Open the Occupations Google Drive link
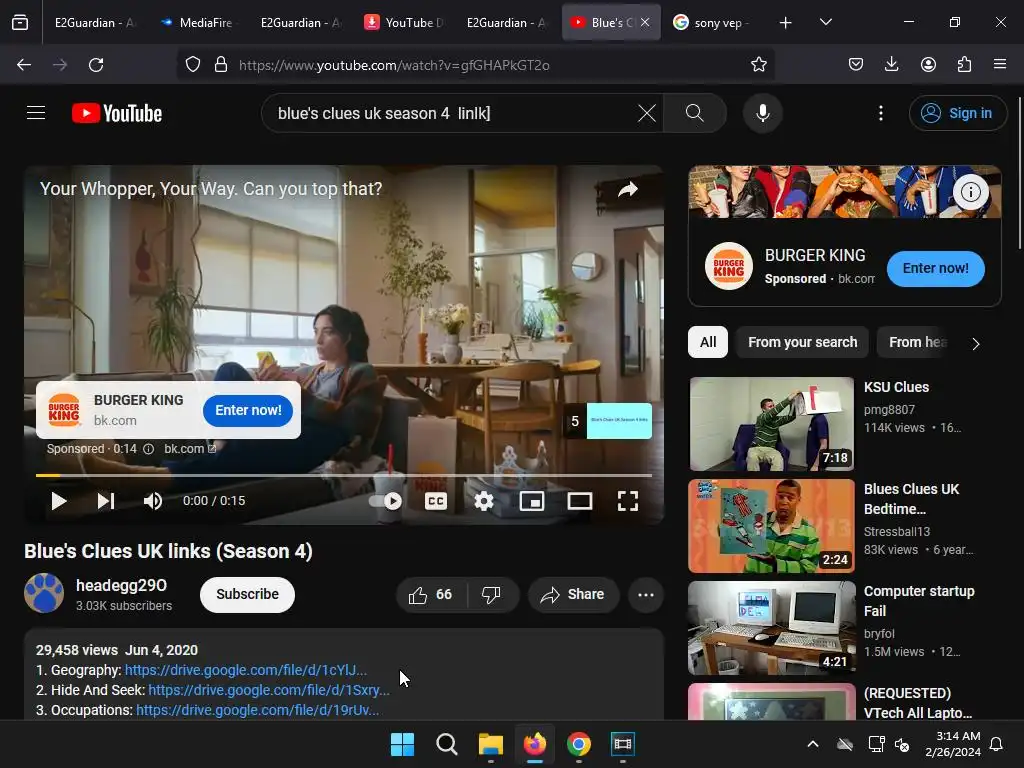Screen dimensions: 1024x768 [257, 710]
